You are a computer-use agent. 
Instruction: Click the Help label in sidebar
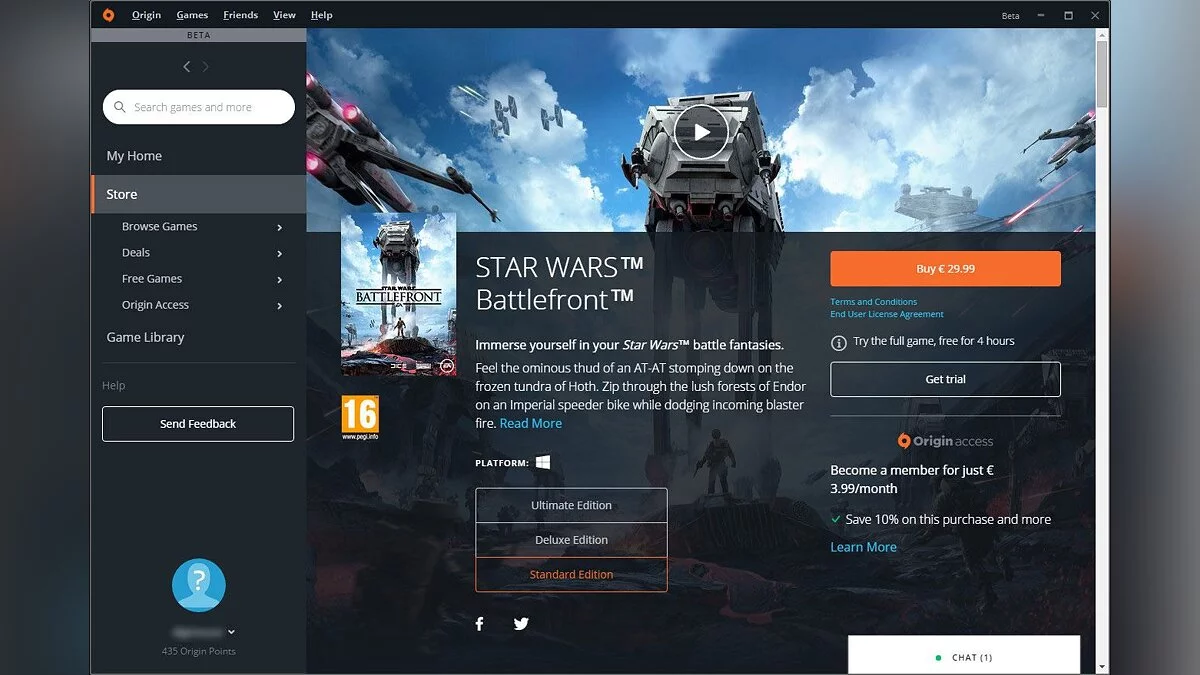coord(114,385)
